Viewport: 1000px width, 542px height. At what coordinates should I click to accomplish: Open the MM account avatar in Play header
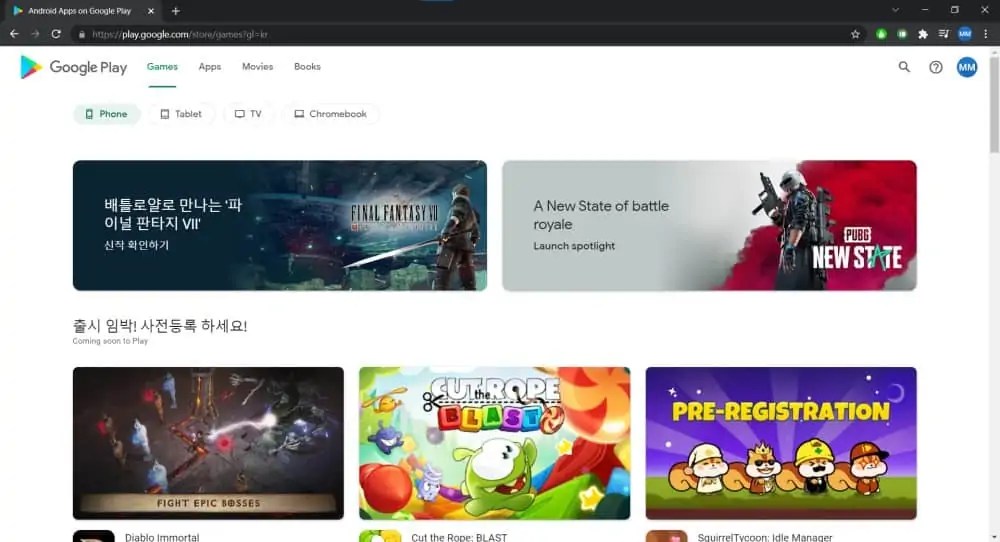(967, 67)
